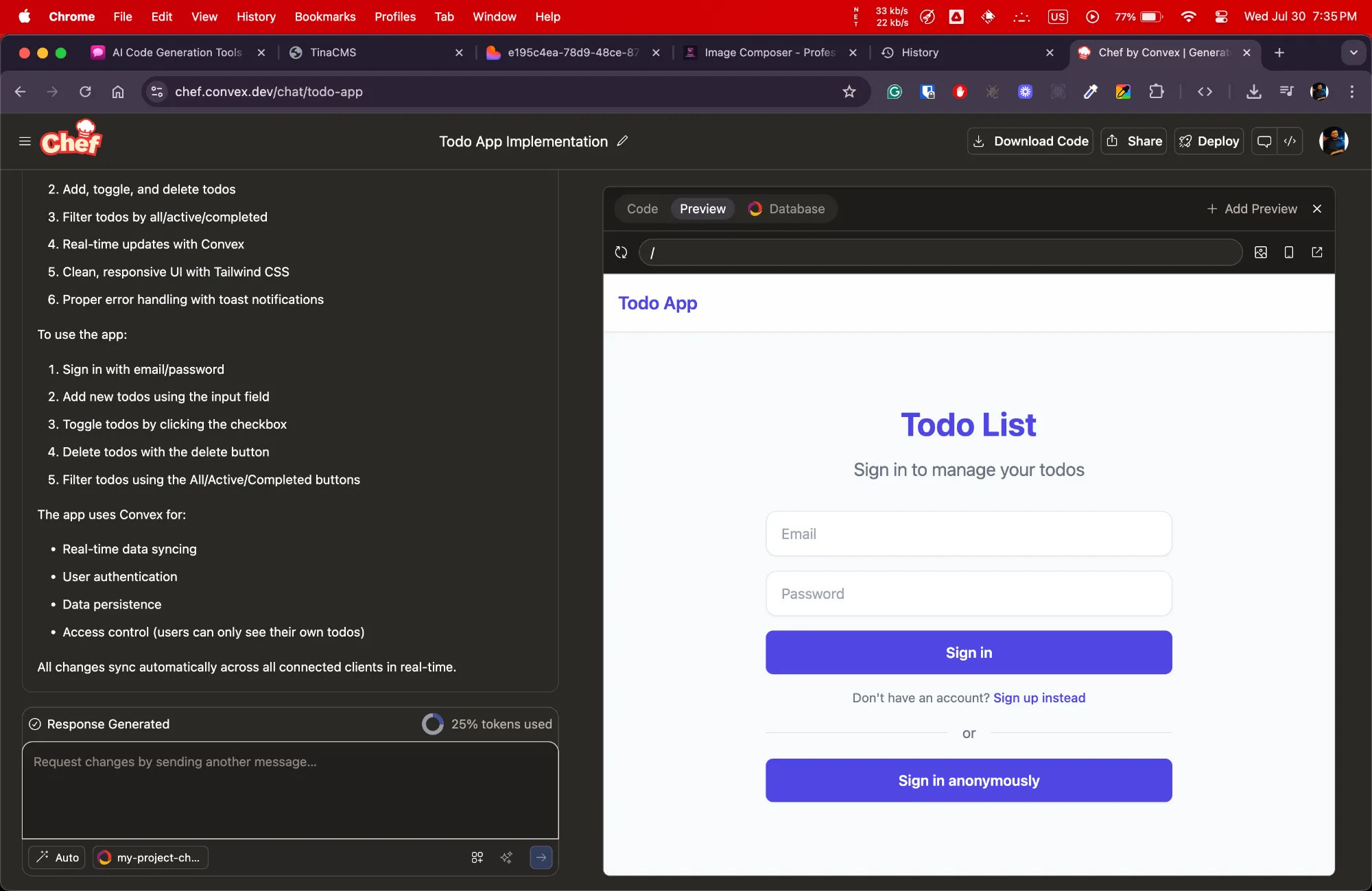This screenshot has height=891, width=1372.
Task: Click the Sign up instead link
Action: (x=1039, y=698)
